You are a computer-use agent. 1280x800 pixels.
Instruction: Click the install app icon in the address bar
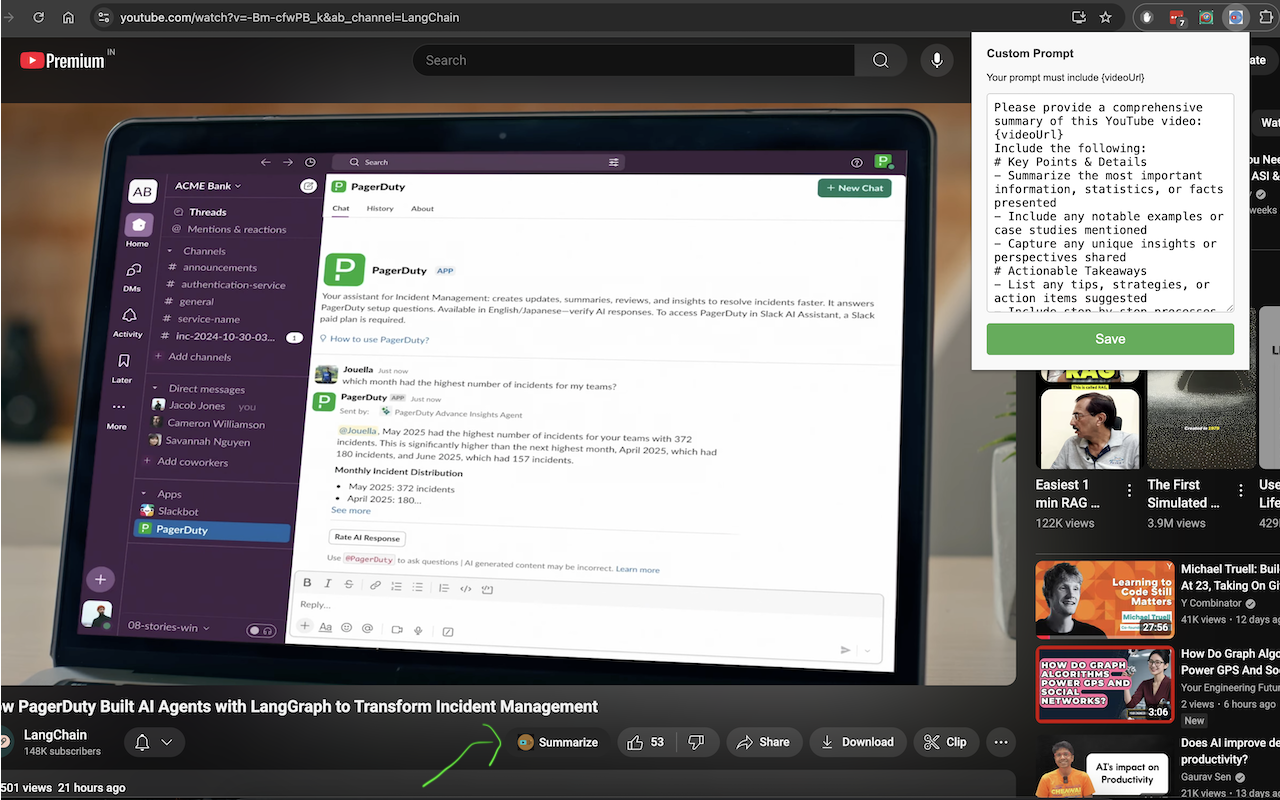(1079, 17)
